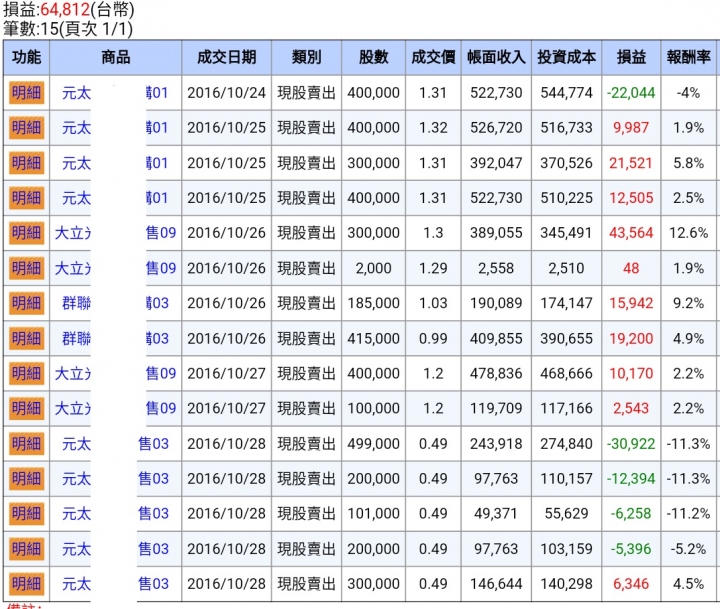Open product link in the 345,491 cost row
Image resolution: width=720 pixels, height=609 pixels.
pos(115,233)
